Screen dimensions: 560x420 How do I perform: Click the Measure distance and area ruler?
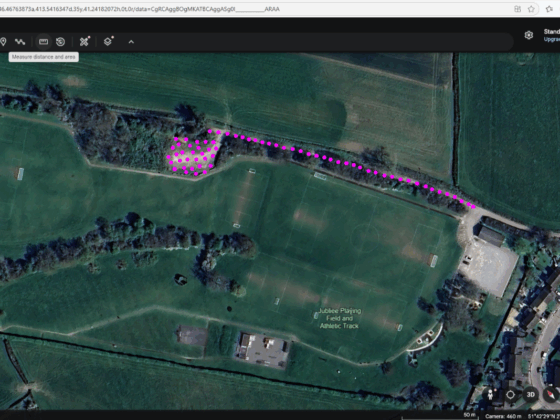43,42
